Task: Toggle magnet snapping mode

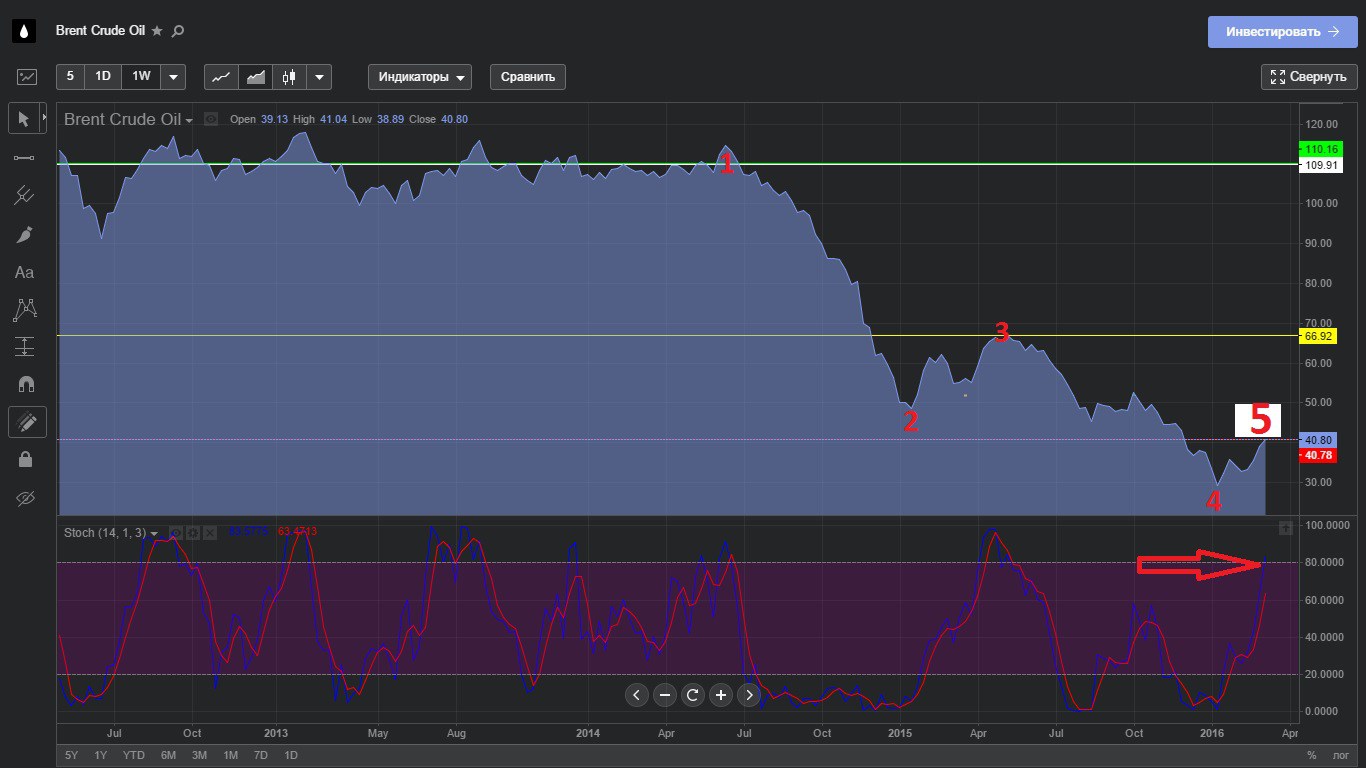Action: click(x=24, y=385)
